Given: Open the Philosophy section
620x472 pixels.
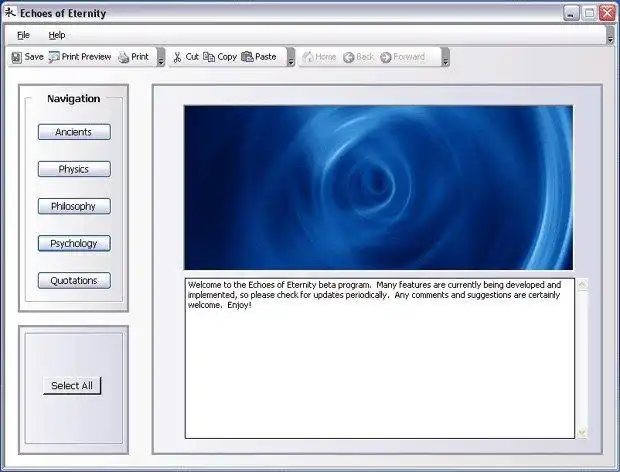Looking at the screenshot, I should coord(74,206).
